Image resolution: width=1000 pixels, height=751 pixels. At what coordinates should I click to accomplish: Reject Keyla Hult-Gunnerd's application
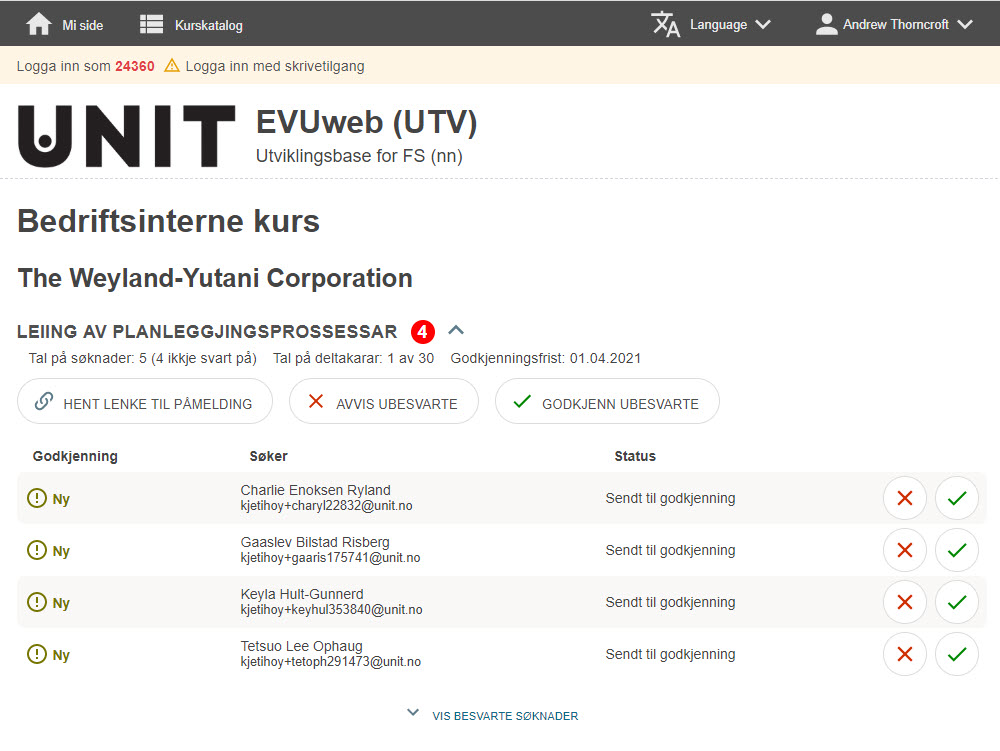[x=904, y=602]
